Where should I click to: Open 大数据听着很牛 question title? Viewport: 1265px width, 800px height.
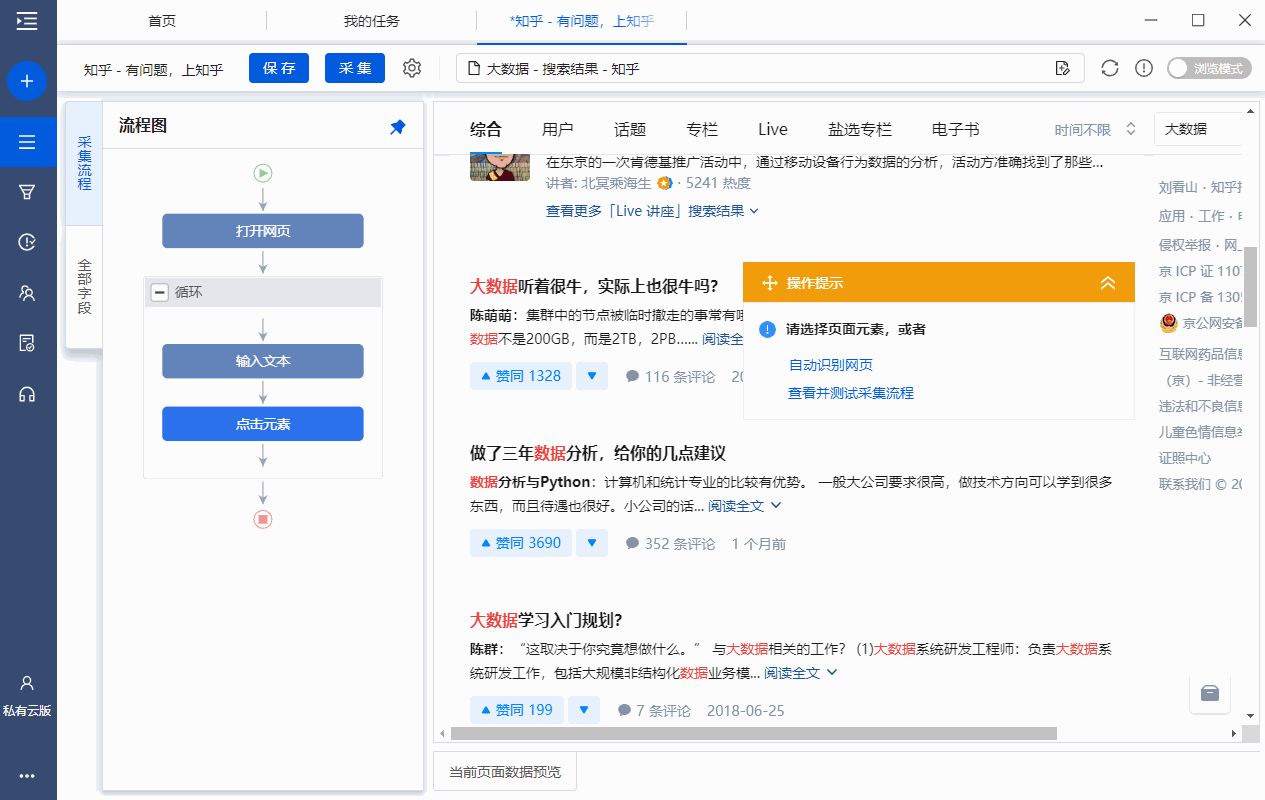coord(594,286)
